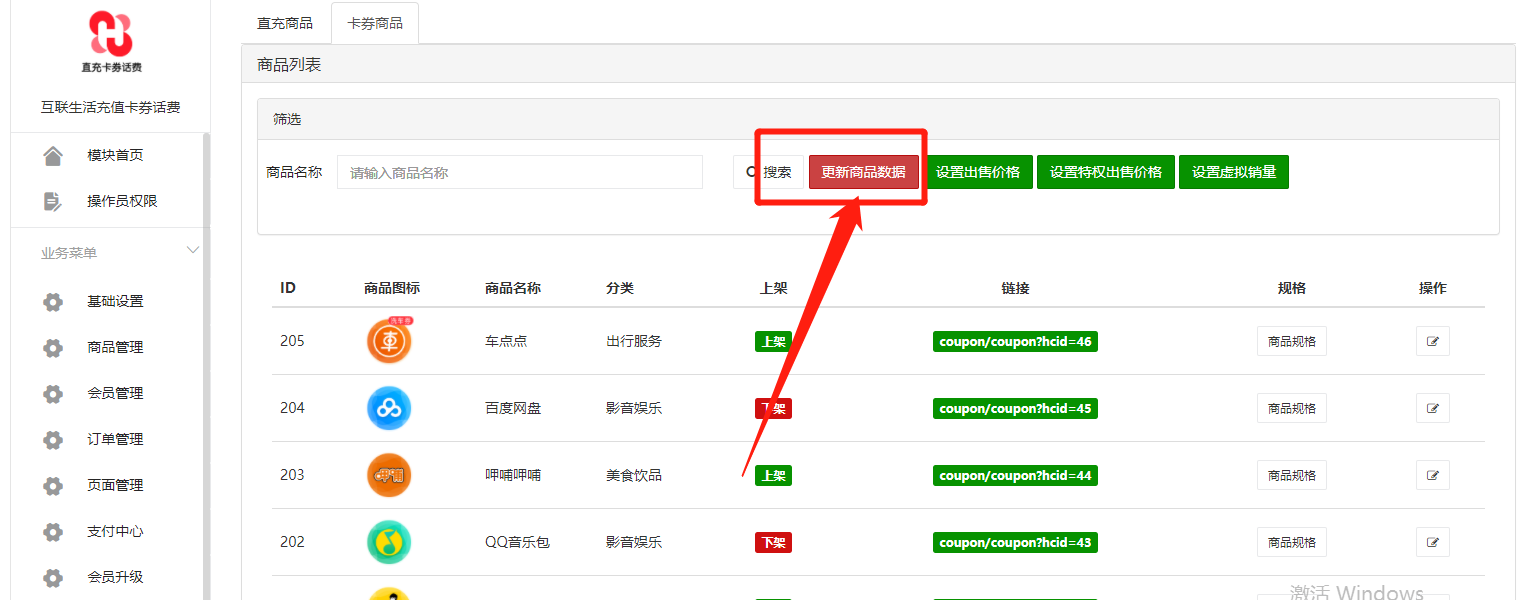Image resolution: width=1530 pixels, height=600 pixels.
Task: Click the red 更新商品数据 button
Action: 864,172
